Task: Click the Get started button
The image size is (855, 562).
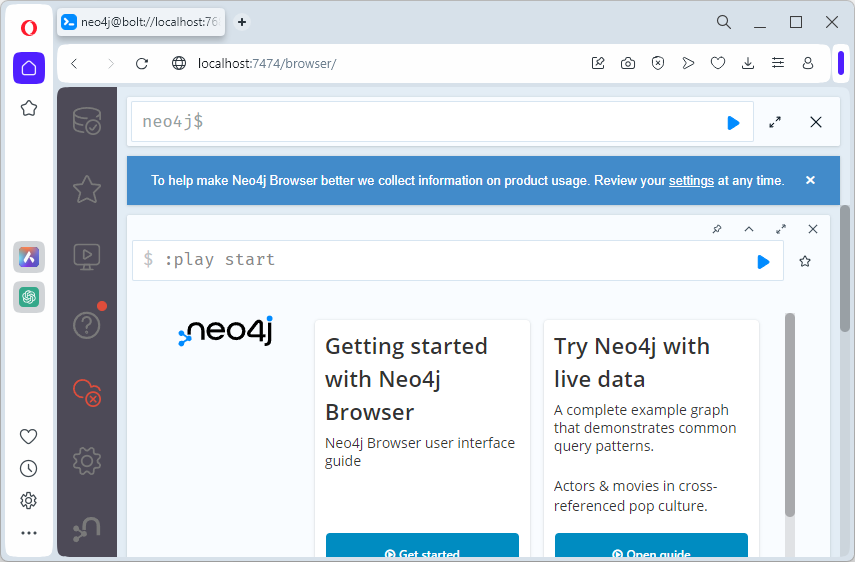Action: [423, 546]
